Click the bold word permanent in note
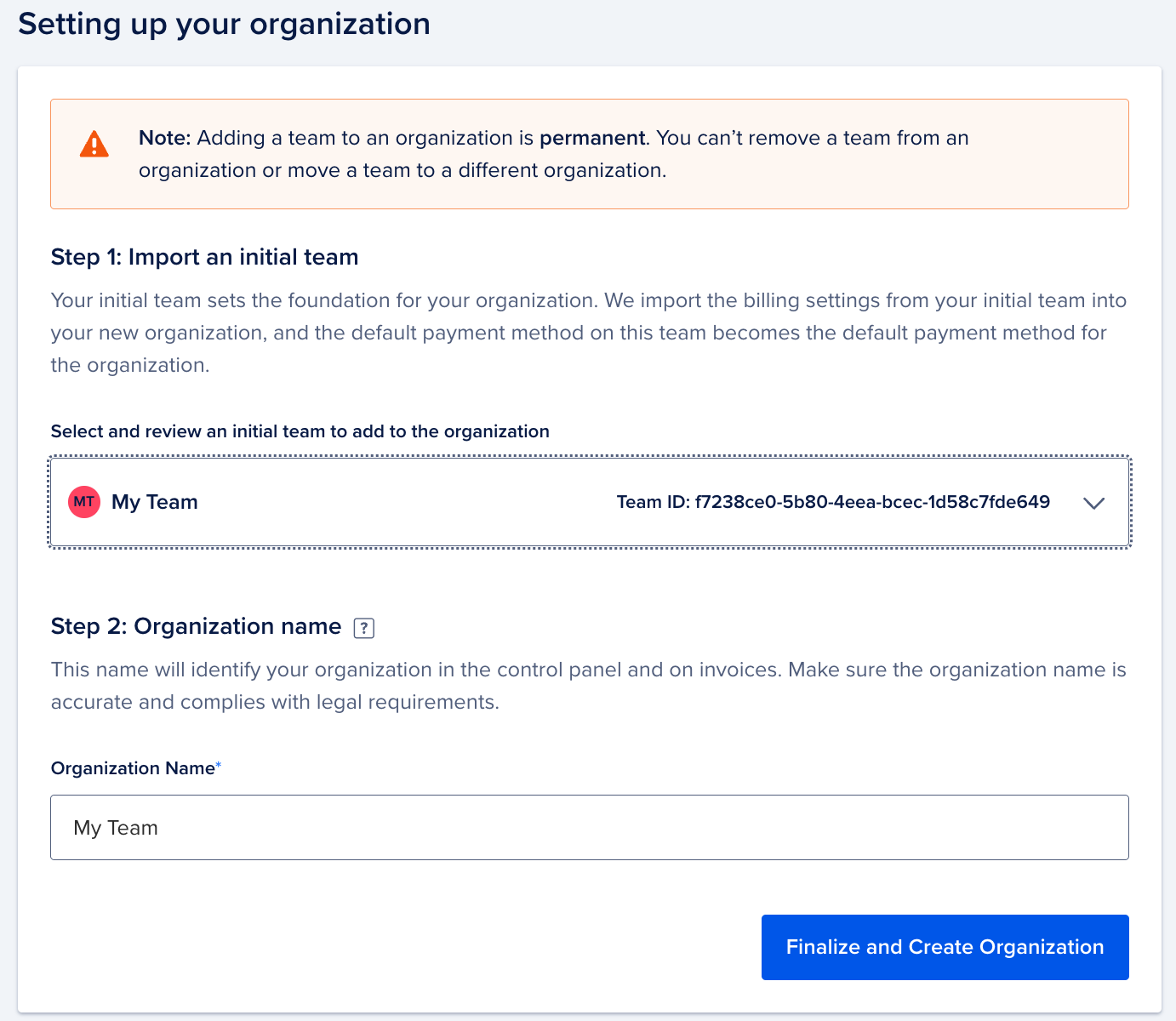The image size is (1176, 1021). [x=591, y=138]
